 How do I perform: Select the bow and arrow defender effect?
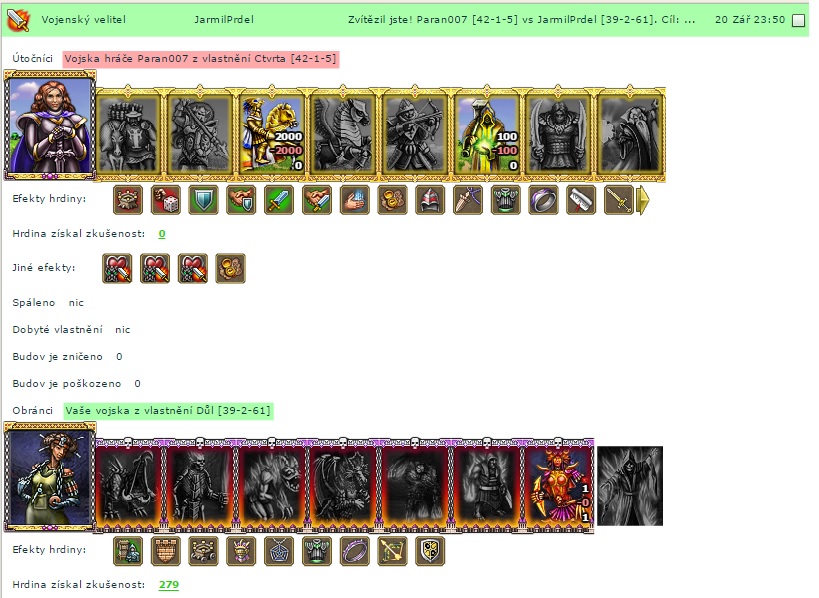click(x=392, y=550)
